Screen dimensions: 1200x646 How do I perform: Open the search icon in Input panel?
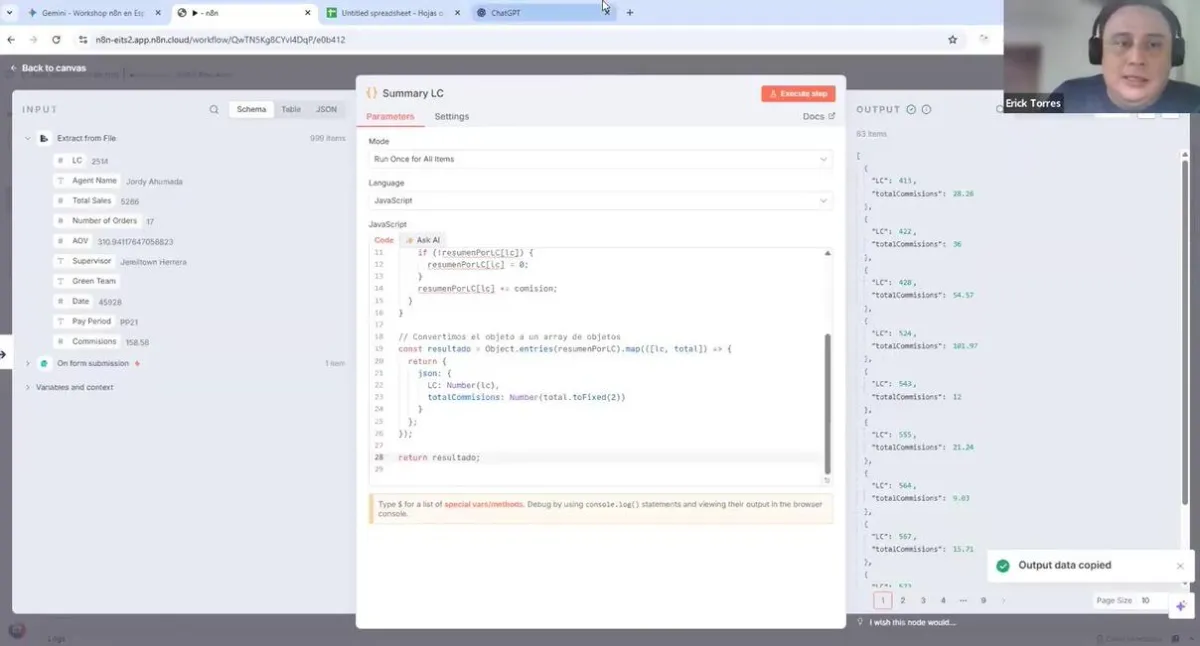(x=214, y=109)
